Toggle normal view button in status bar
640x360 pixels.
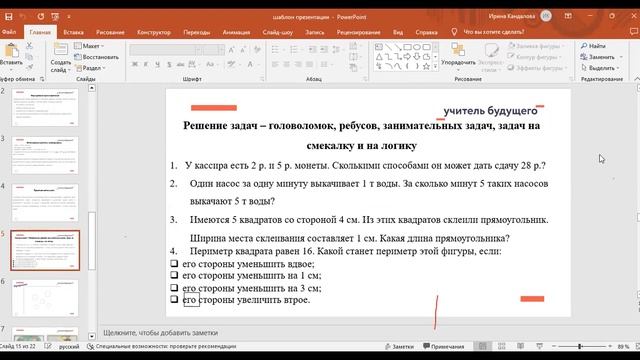pos(482,346)
